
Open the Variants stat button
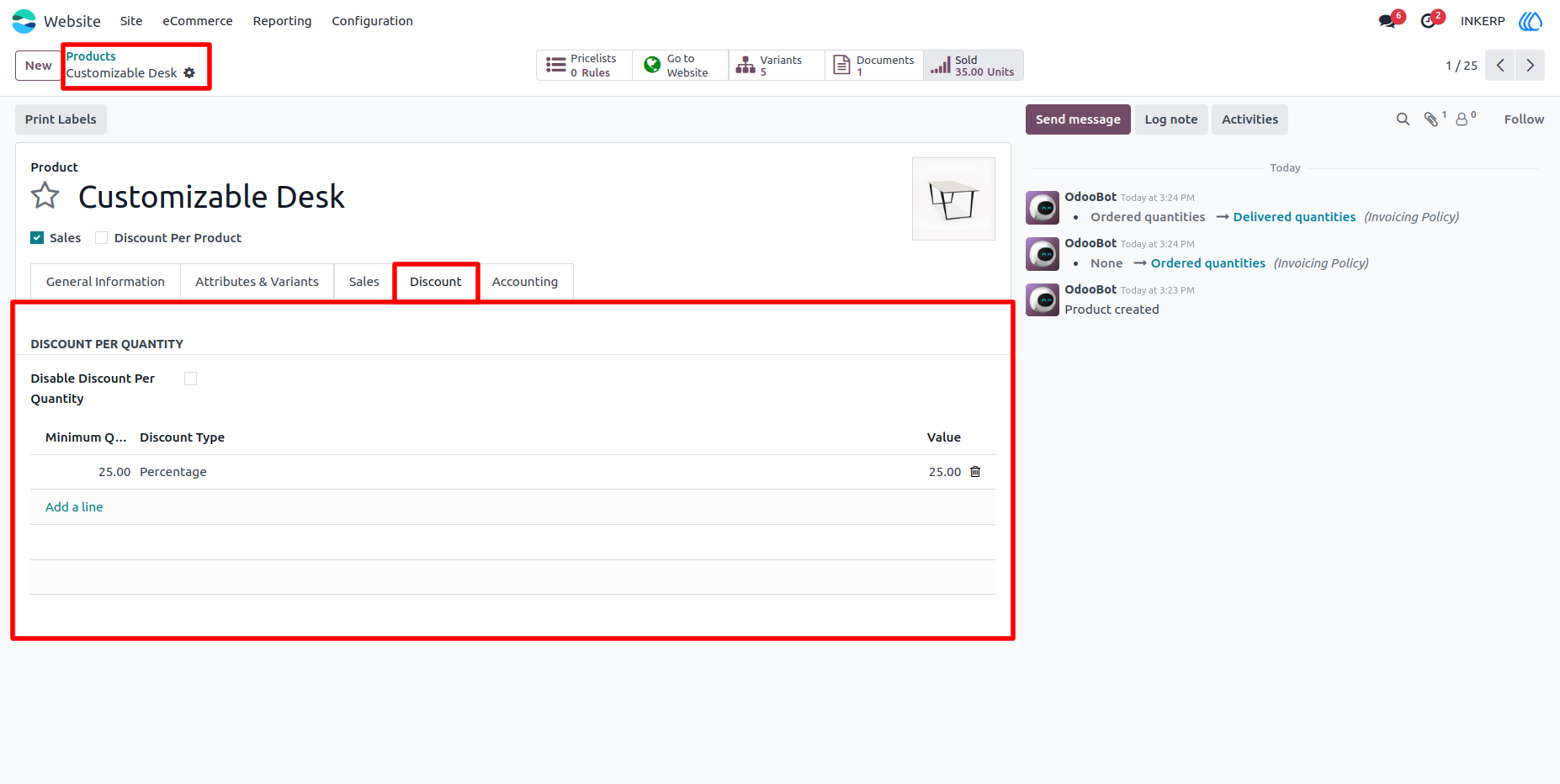(777, 66)
